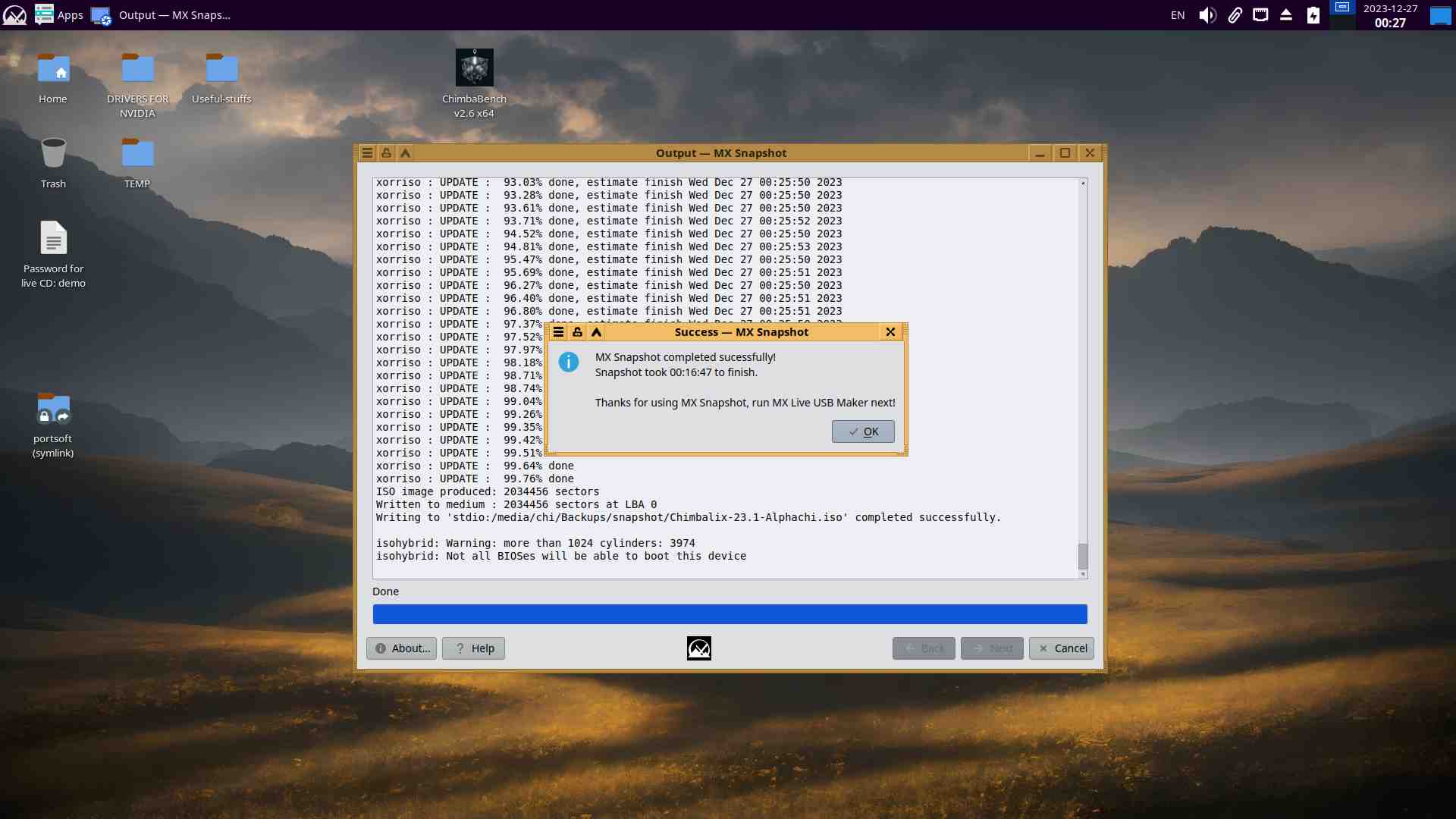This screenshot has height=819, width=1456.
Task: Click the blue progress bar
Action: click(730, 614)
